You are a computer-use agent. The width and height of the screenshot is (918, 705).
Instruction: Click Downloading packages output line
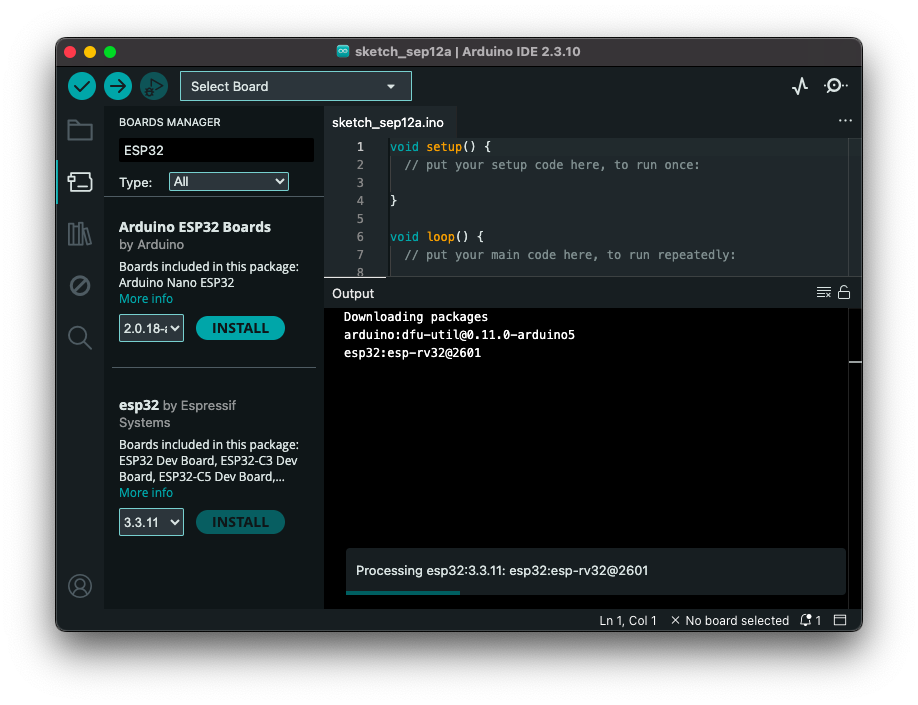pyautogui.click(x=416, y=317)
